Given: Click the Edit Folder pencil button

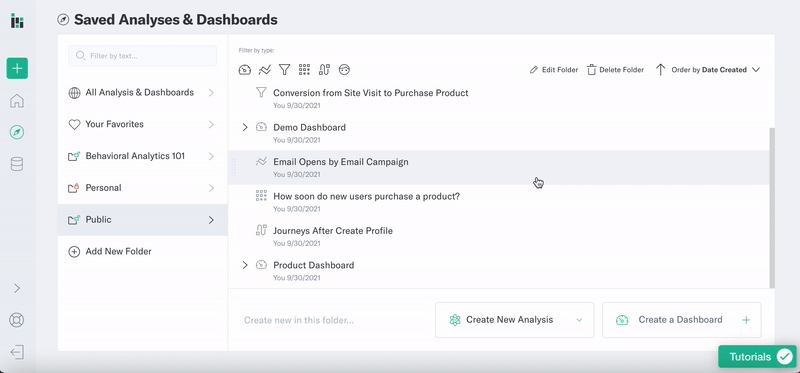Looking at the screenshot, I should click(x=554, y=70).
